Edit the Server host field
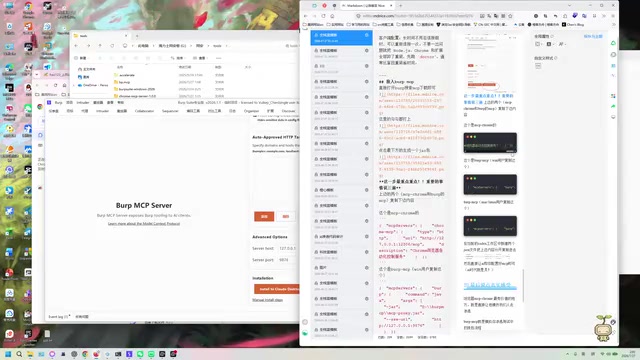The image size is (640, 360). 288,248
